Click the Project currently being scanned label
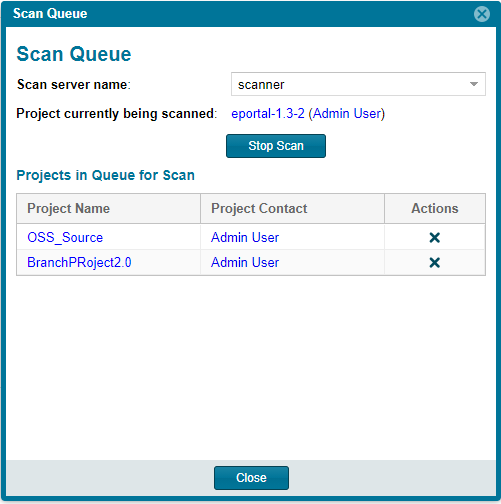501x504 pixels. tap(117, 114)
